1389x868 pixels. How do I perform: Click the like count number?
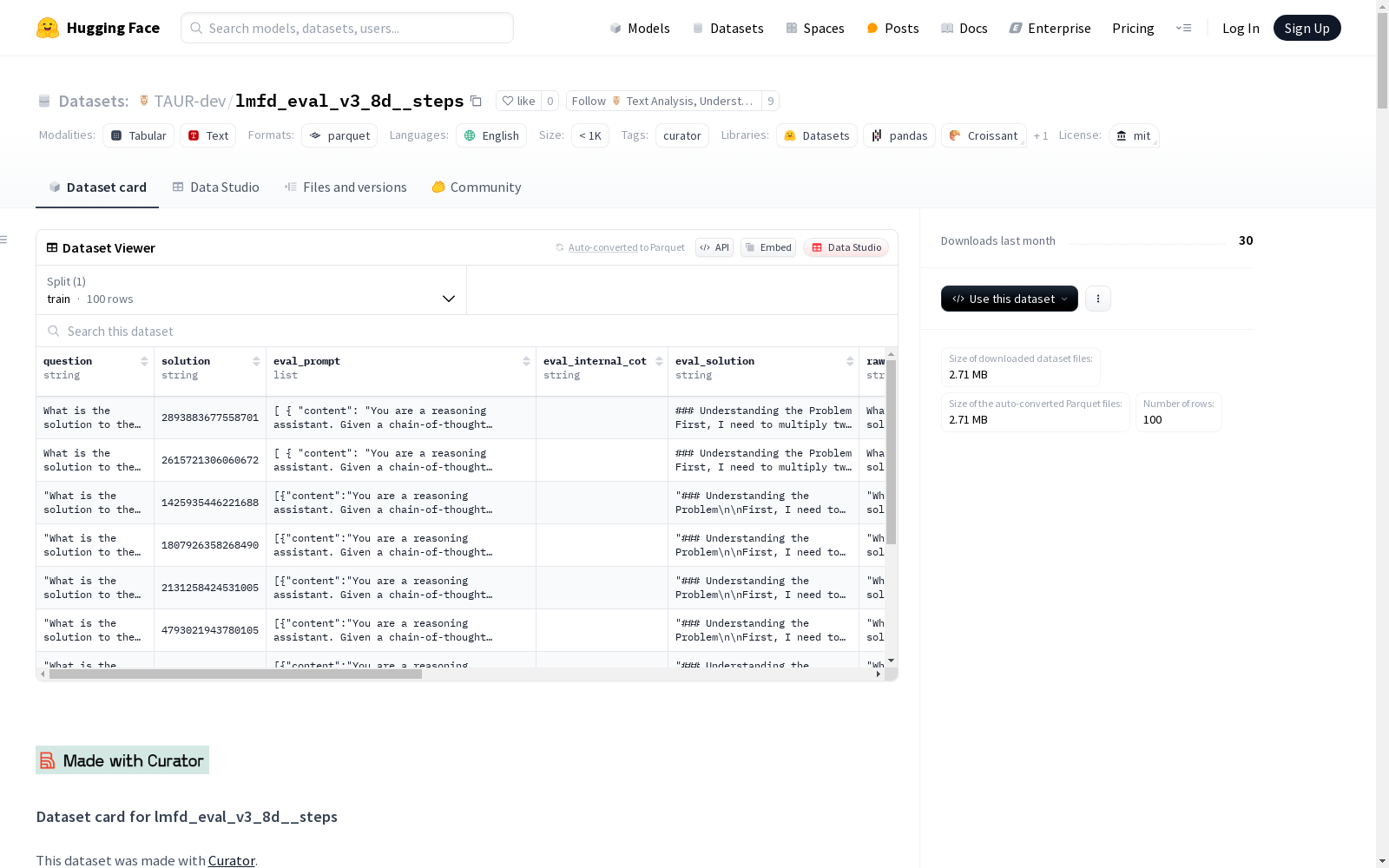(x=550, y=101)
